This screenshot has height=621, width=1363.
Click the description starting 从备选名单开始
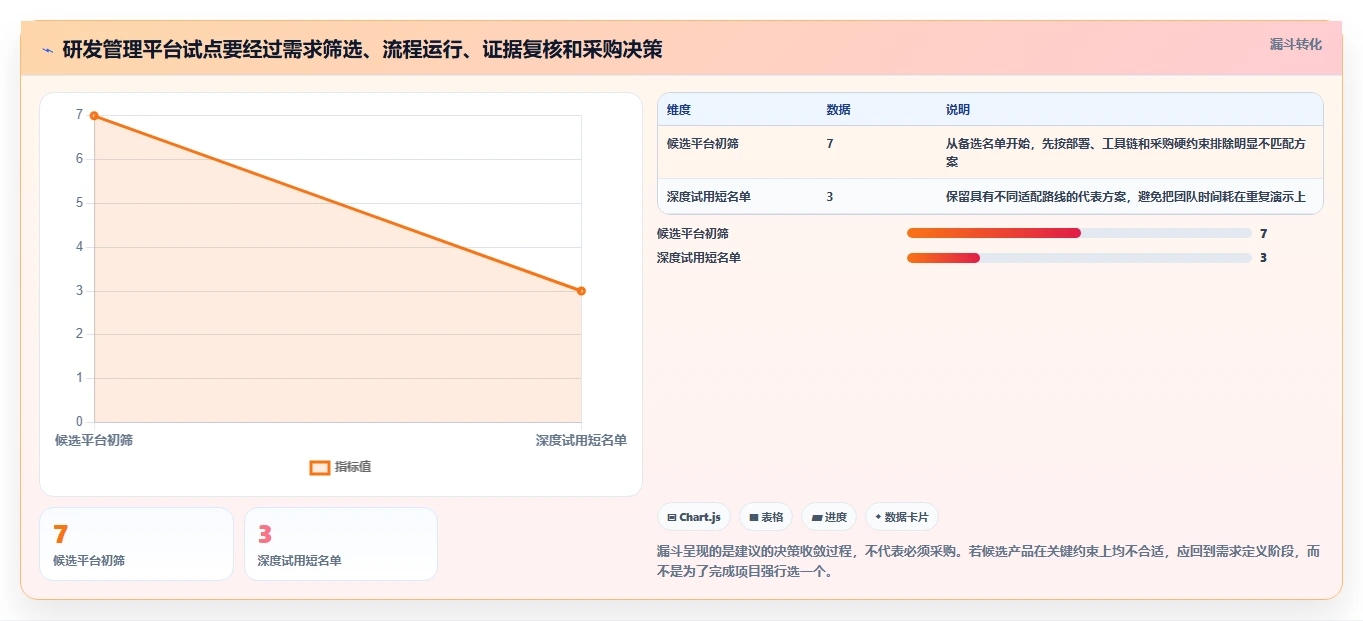[1127, 152]
